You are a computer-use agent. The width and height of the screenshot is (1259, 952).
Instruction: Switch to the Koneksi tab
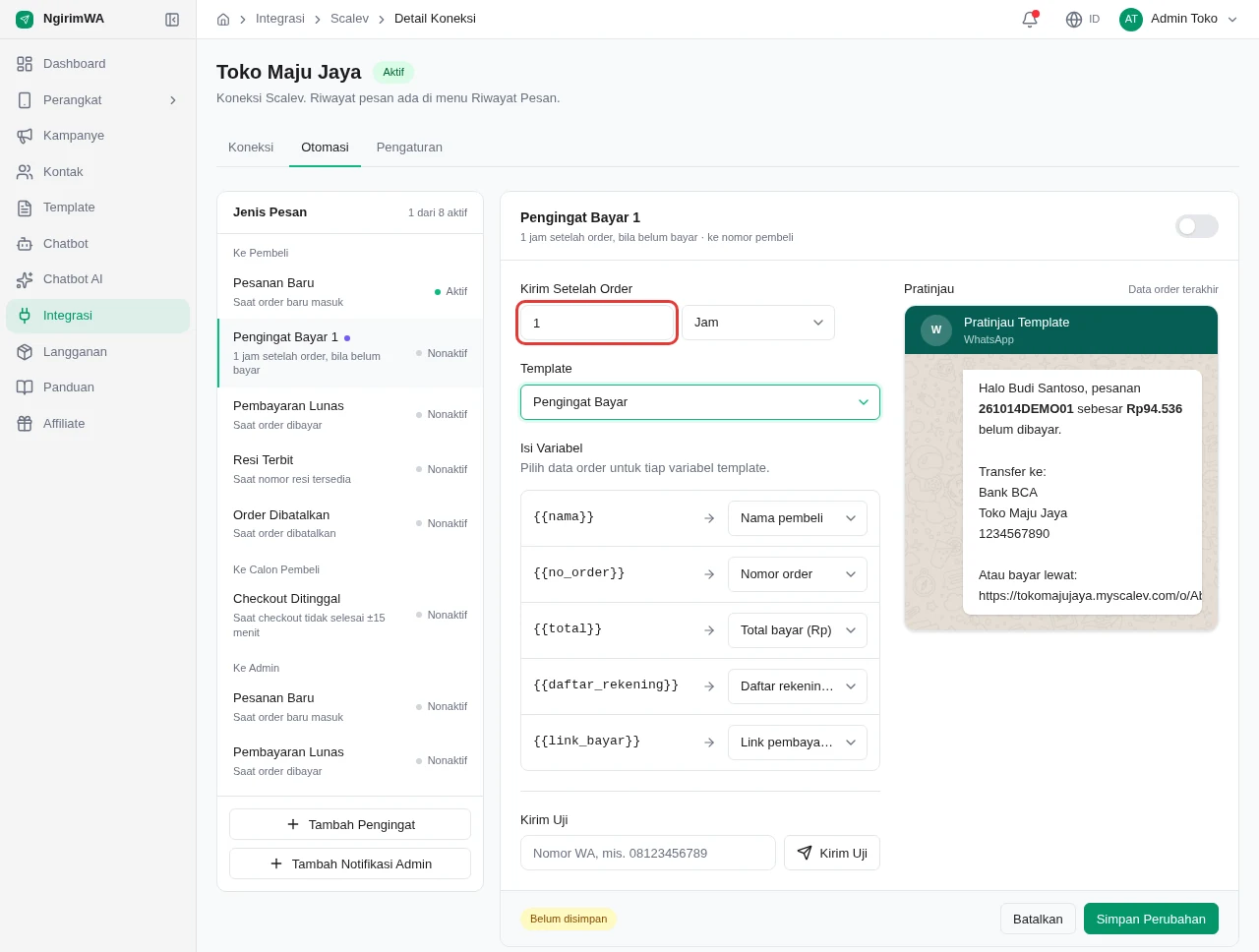coord(251,148)
